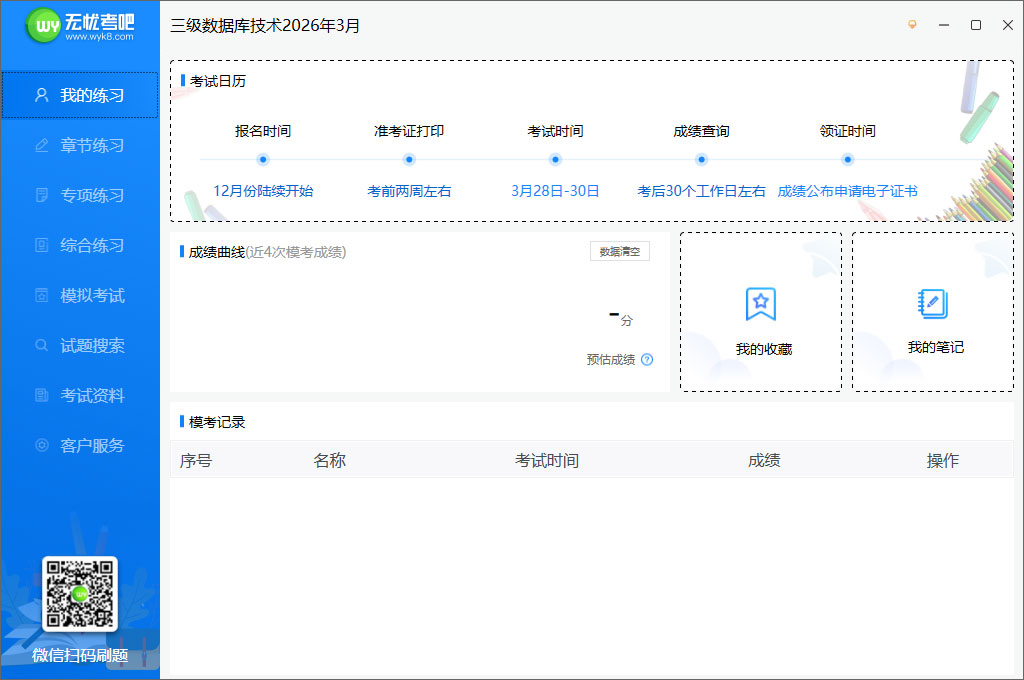Click the 报名时间 timeline marker
Screen dimensions: 1024x680
[262, 158]
